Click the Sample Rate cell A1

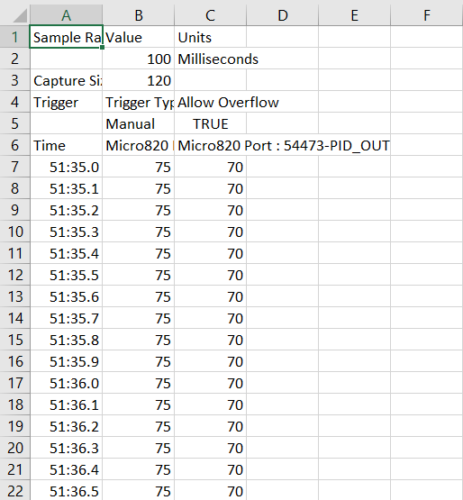click(x=66, y=37)
